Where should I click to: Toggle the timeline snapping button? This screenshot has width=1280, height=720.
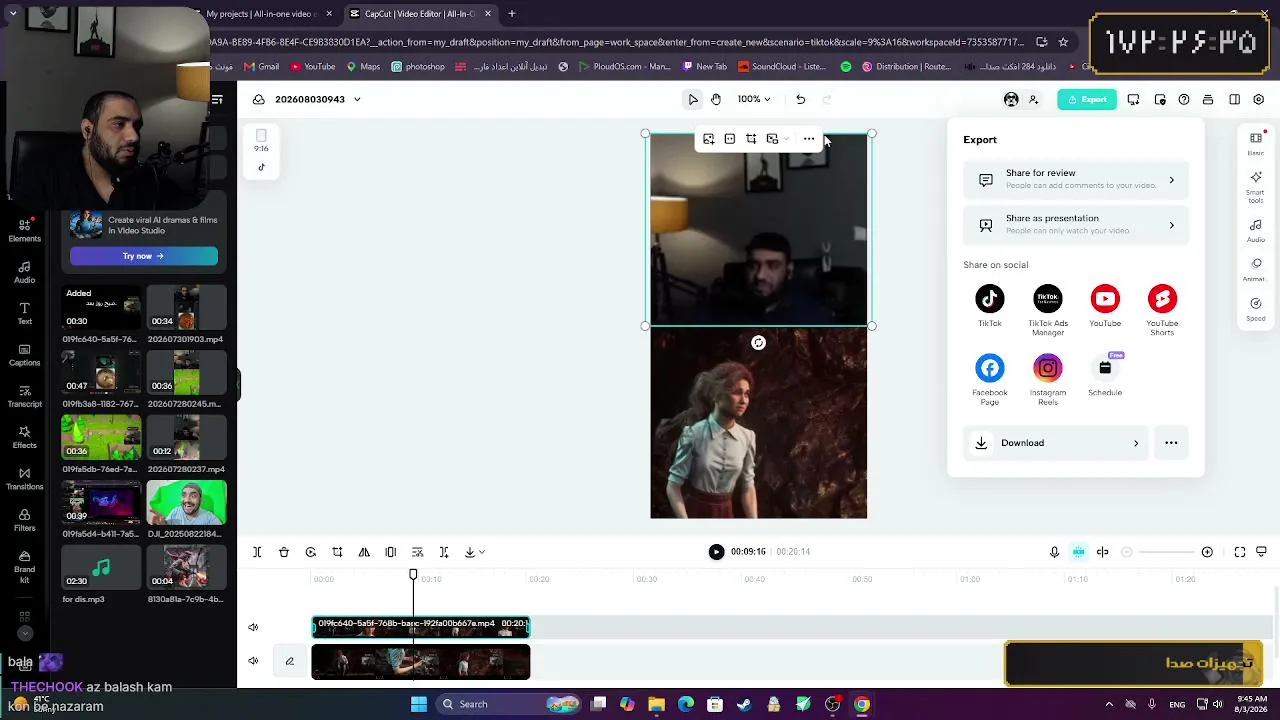[x=1079, y=552]
